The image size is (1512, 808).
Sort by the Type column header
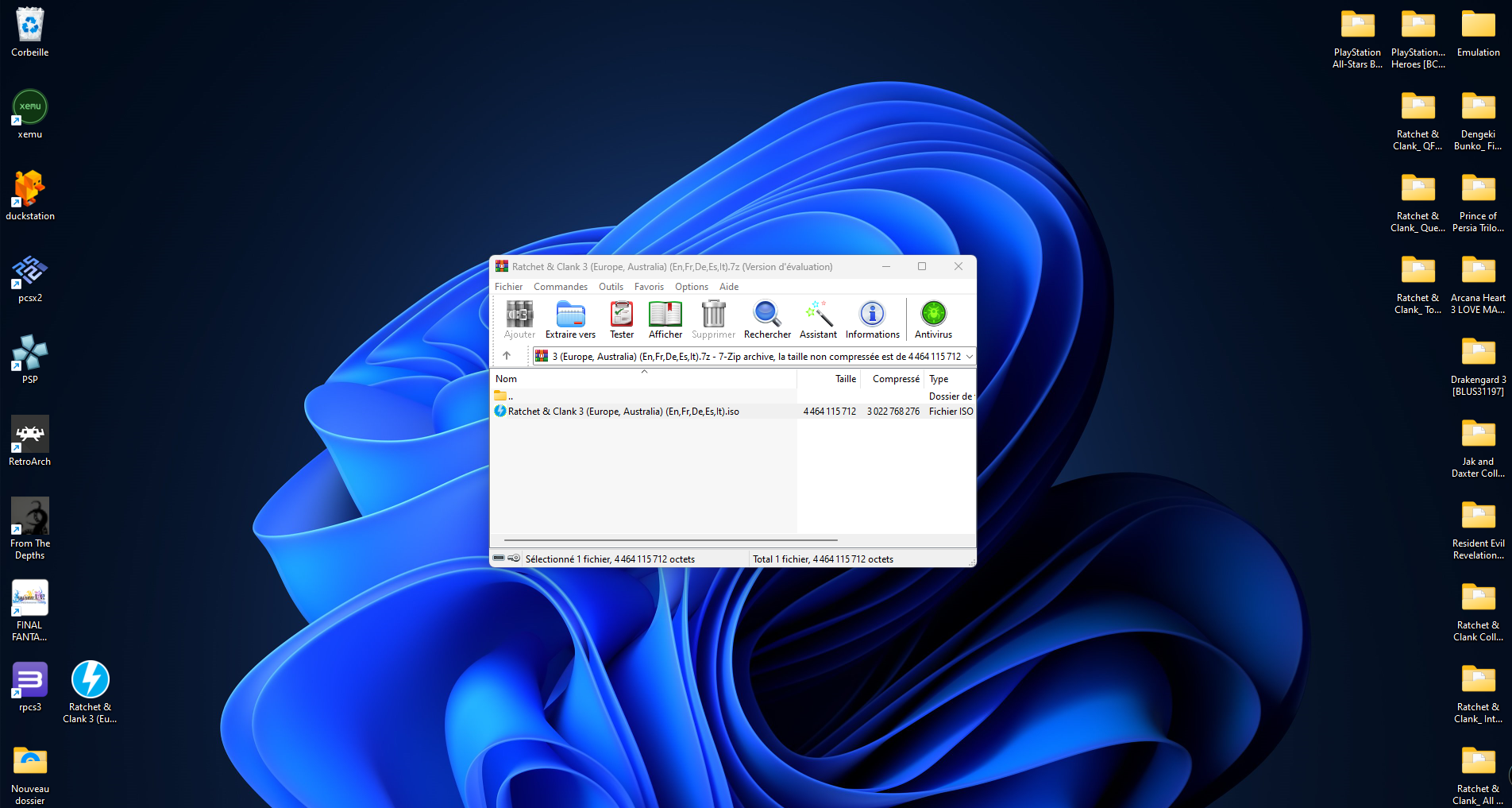tap(950, 379)
